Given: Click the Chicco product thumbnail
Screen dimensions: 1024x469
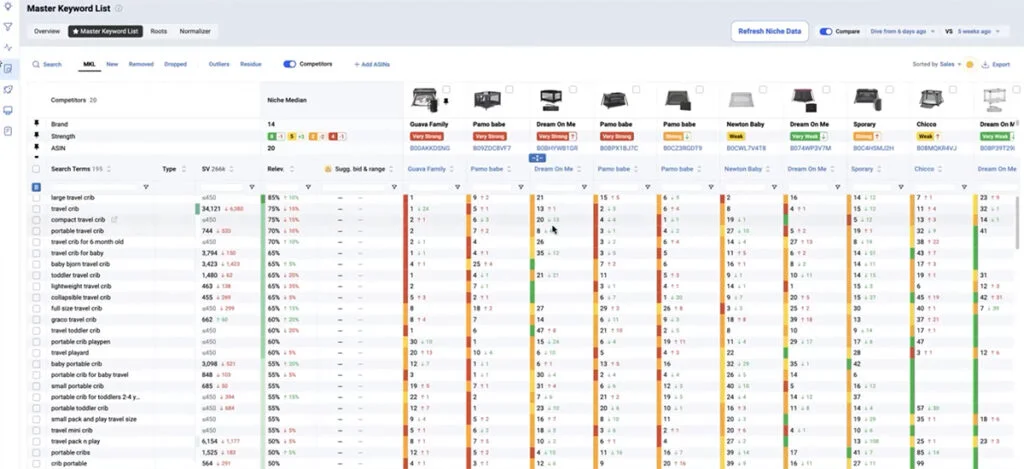Looking at the screenshot, I should [931, 99].
